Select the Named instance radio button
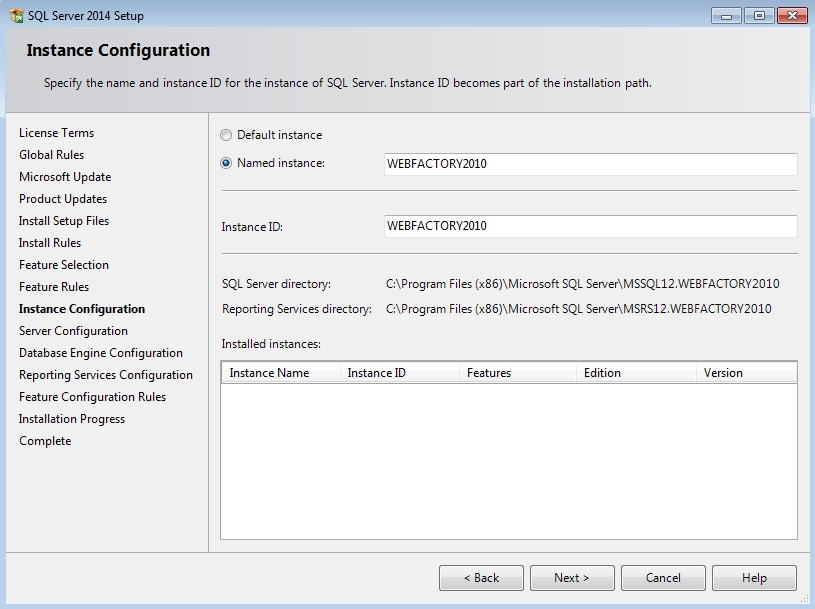815x609 pixels. click(x=226, y=163)
